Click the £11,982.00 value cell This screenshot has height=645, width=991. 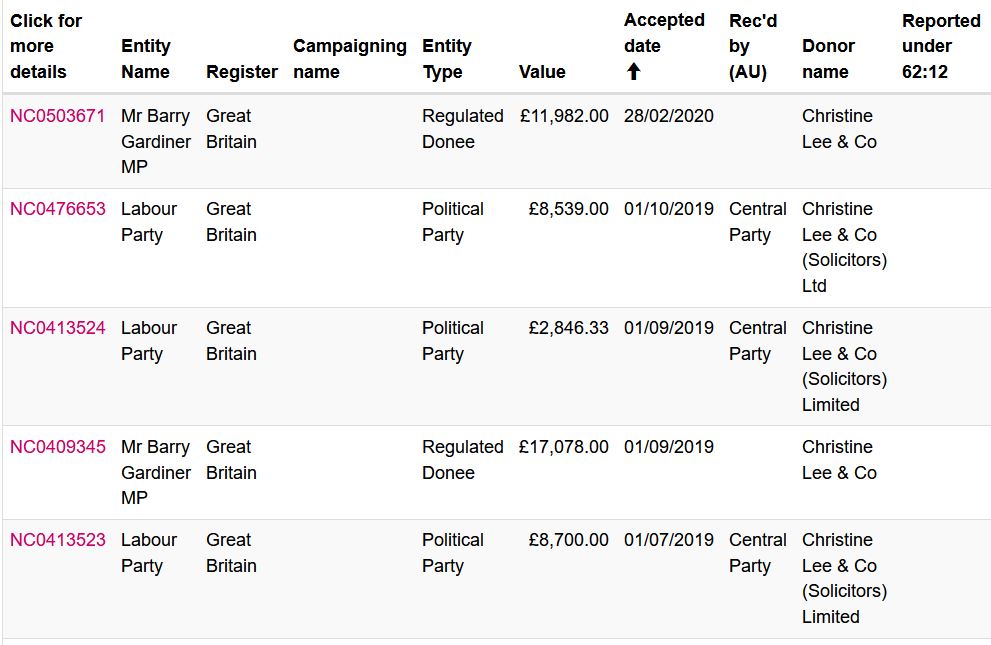click(564, 116)
